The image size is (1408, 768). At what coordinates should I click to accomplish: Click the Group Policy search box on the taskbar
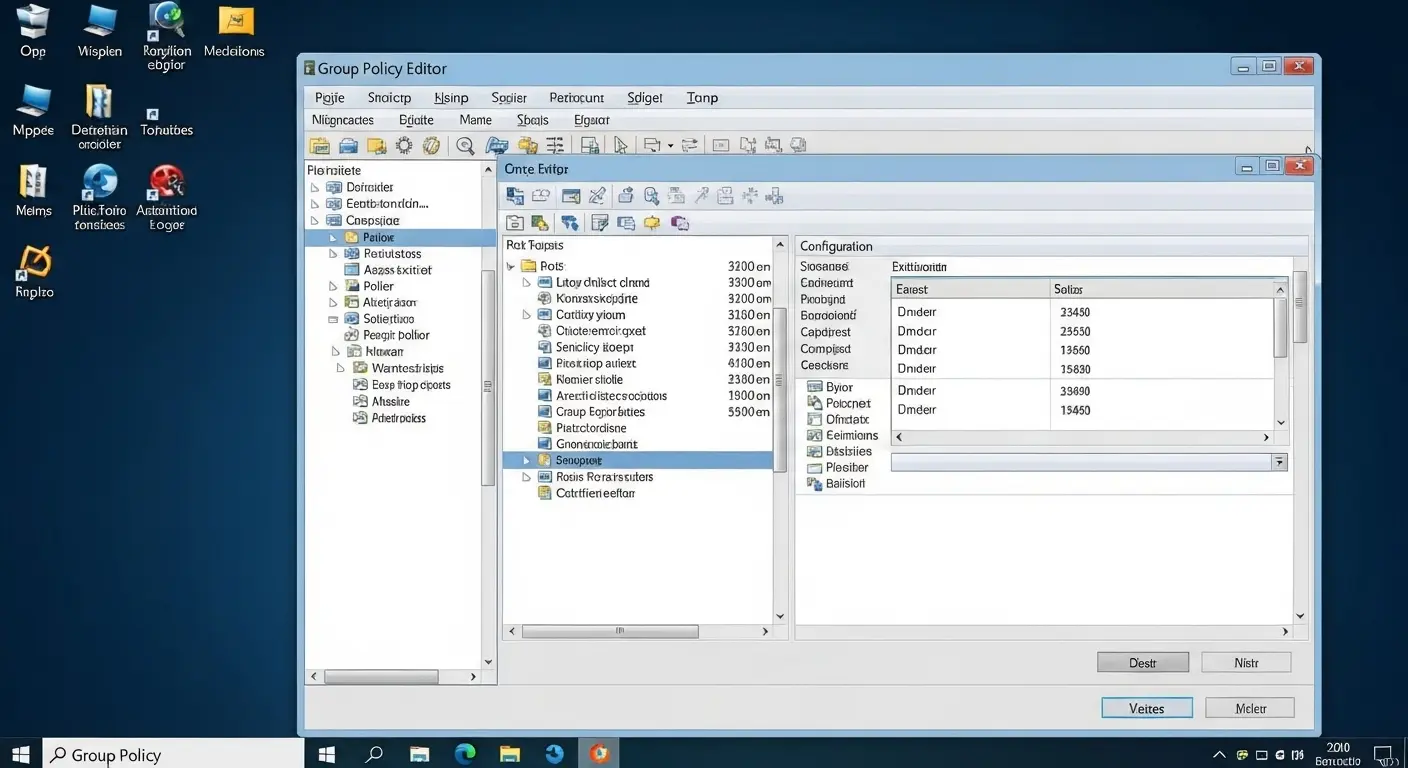tap(172, 754)
